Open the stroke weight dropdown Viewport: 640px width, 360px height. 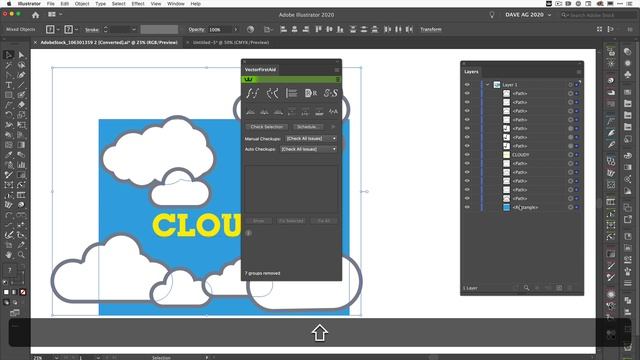coord(133,29)
